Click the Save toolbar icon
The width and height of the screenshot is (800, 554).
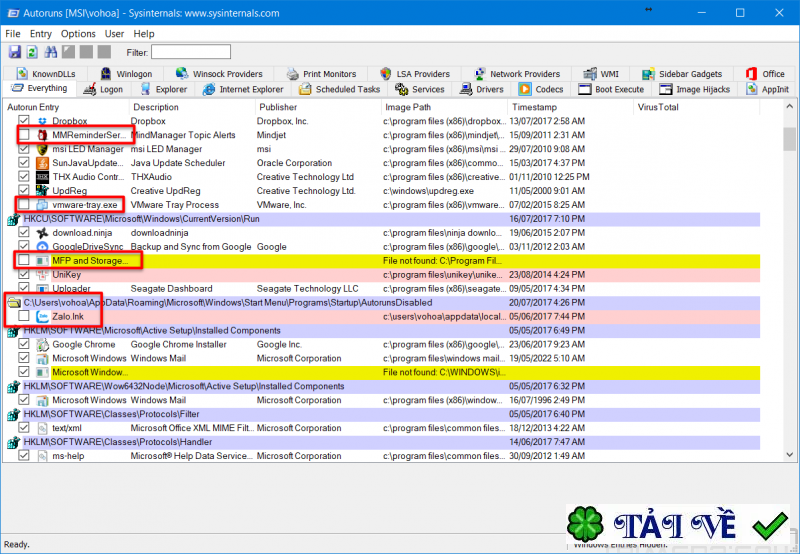pos(15,52)
